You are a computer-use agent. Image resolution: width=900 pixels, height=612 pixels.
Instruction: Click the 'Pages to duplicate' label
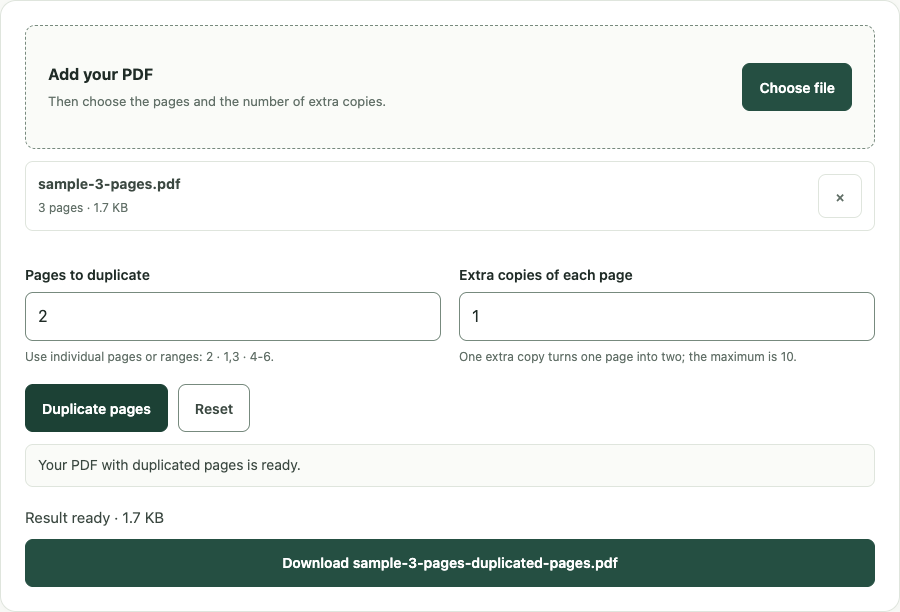pos(87,275)
